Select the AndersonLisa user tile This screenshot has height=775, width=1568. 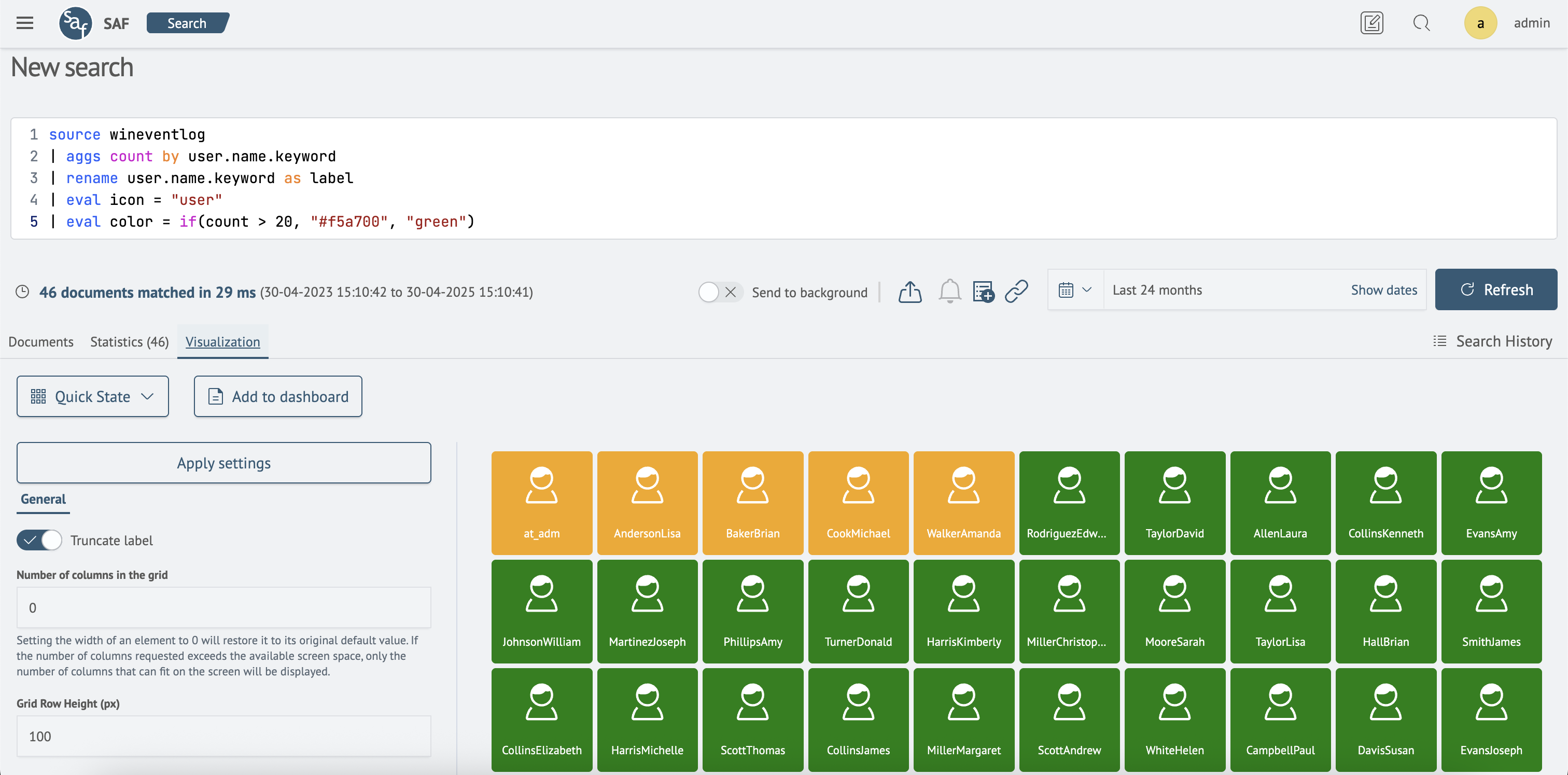[x=647, y=503]
